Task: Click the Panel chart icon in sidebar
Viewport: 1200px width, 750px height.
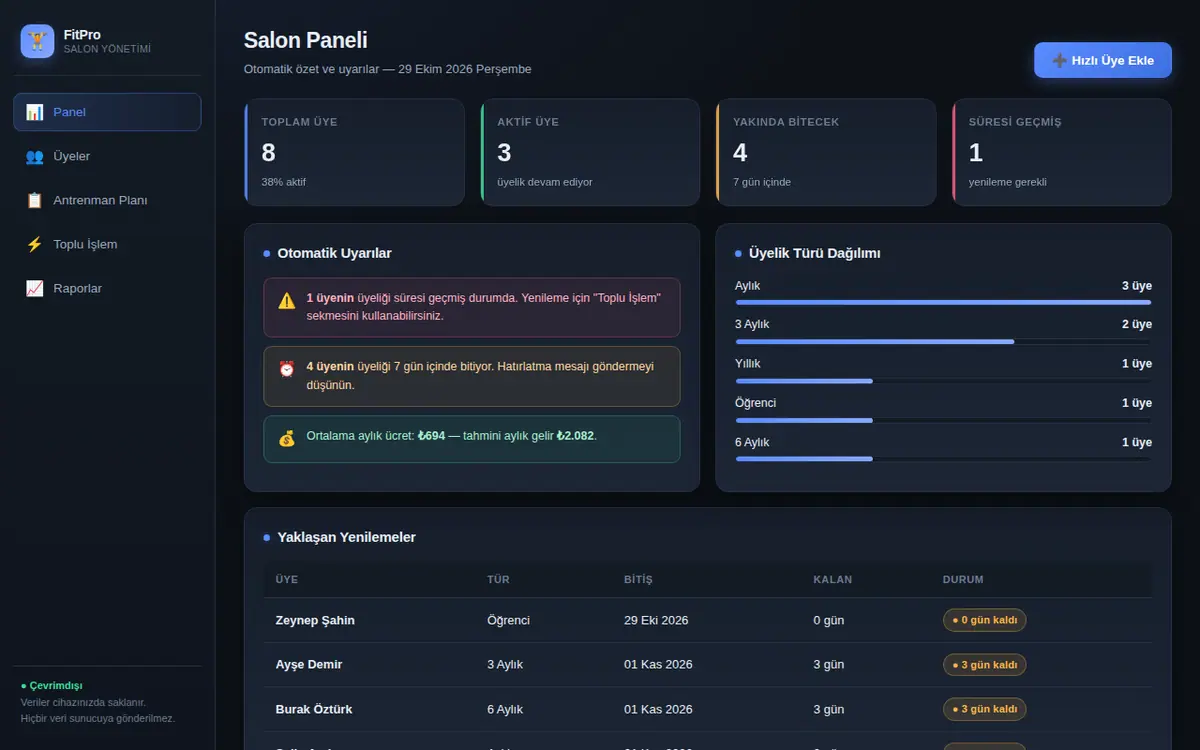Action: pyautogui.click(x=35, y=112)
